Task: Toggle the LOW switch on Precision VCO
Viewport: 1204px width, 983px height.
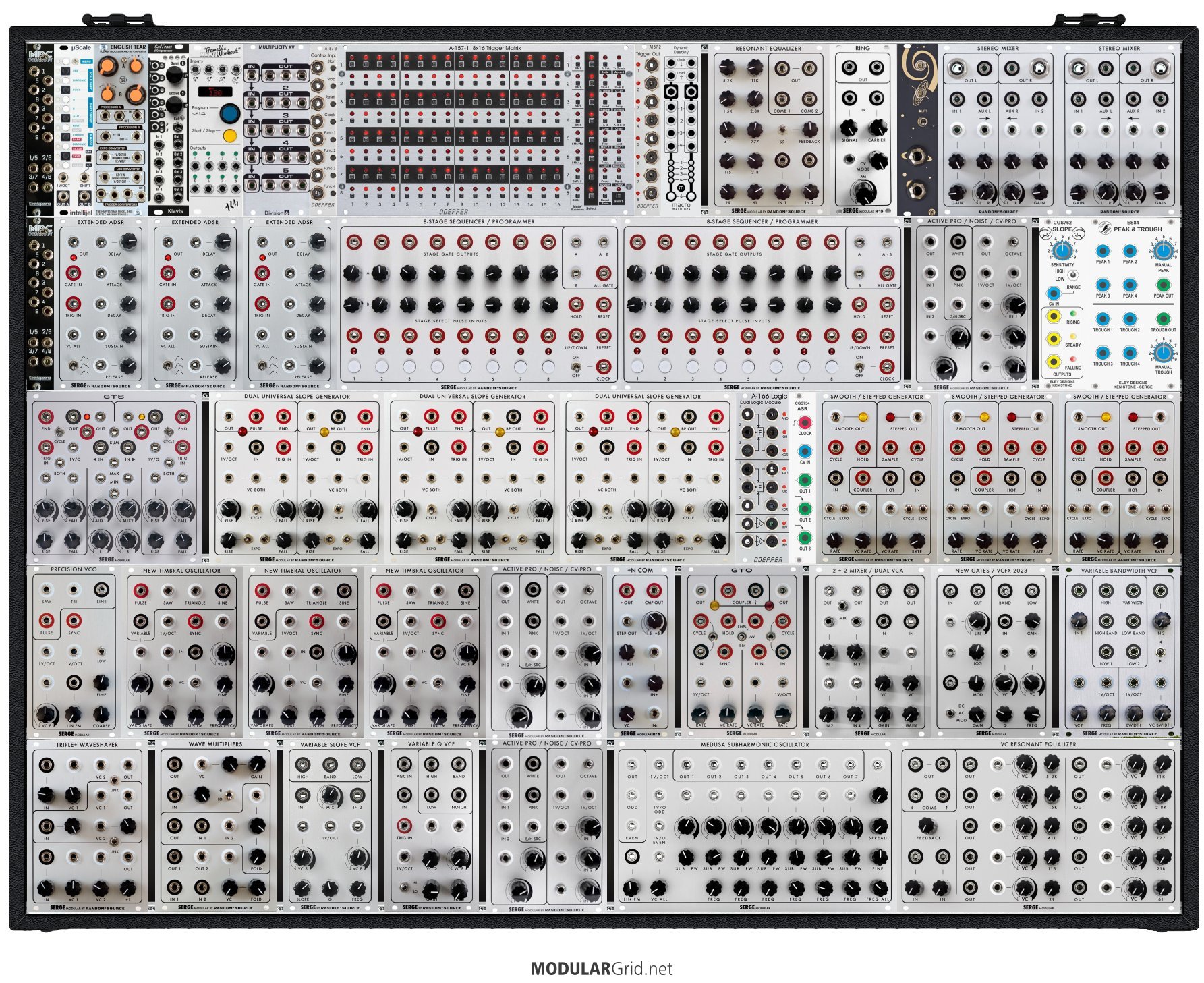Action: tap(101, 652)
